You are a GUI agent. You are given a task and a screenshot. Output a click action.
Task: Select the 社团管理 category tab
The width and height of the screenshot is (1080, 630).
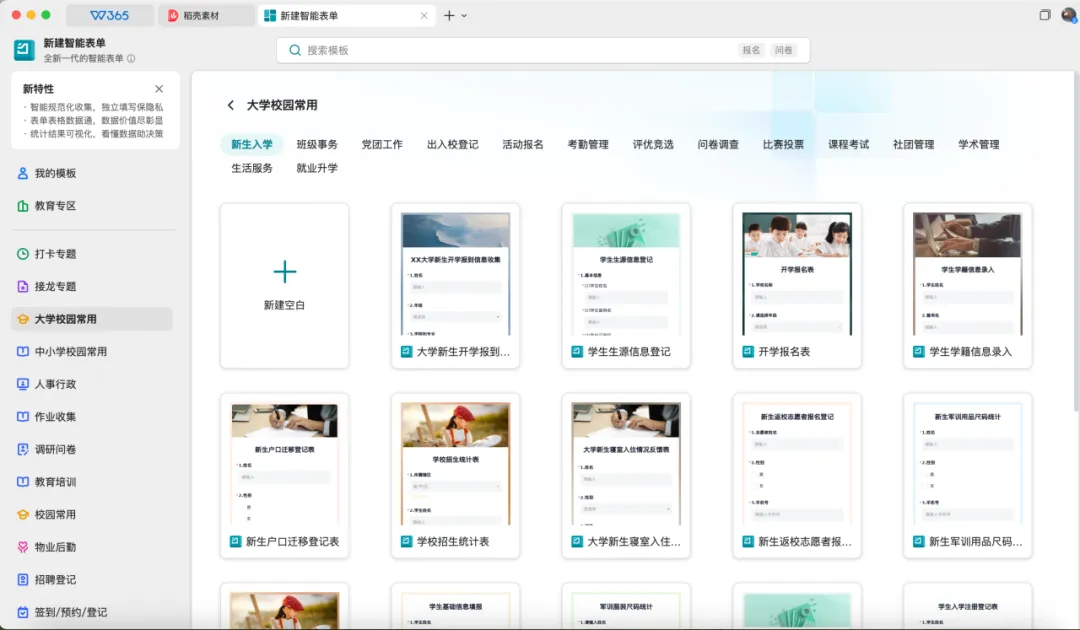click(x=913, y=145)
